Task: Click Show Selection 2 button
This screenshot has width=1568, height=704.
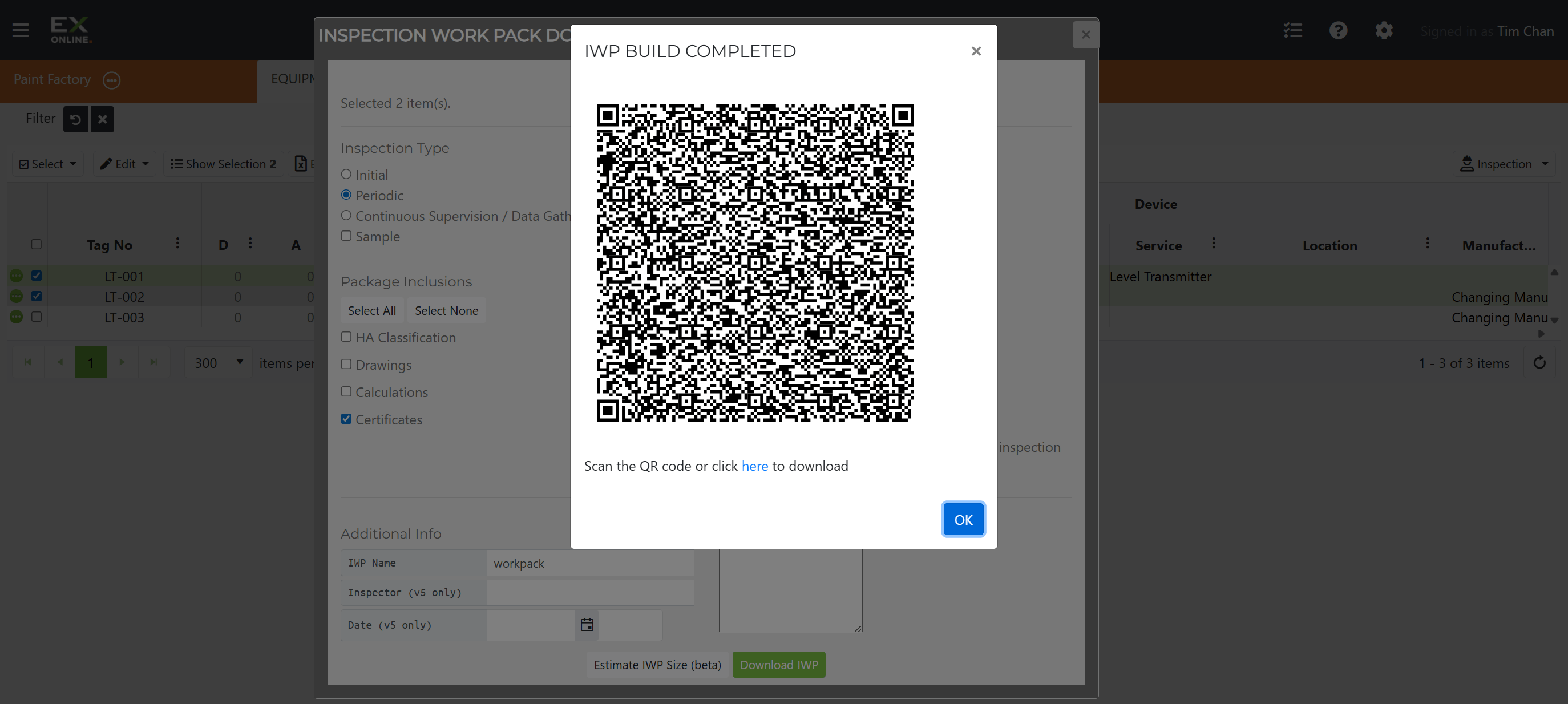Action: (224, 164)
